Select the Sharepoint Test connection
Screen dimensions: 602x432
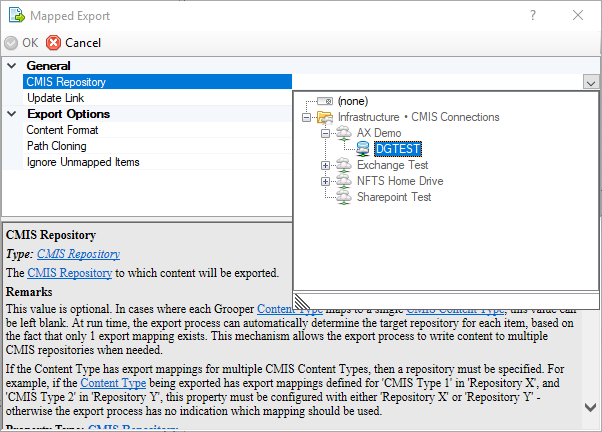click(x=394, y=197)
